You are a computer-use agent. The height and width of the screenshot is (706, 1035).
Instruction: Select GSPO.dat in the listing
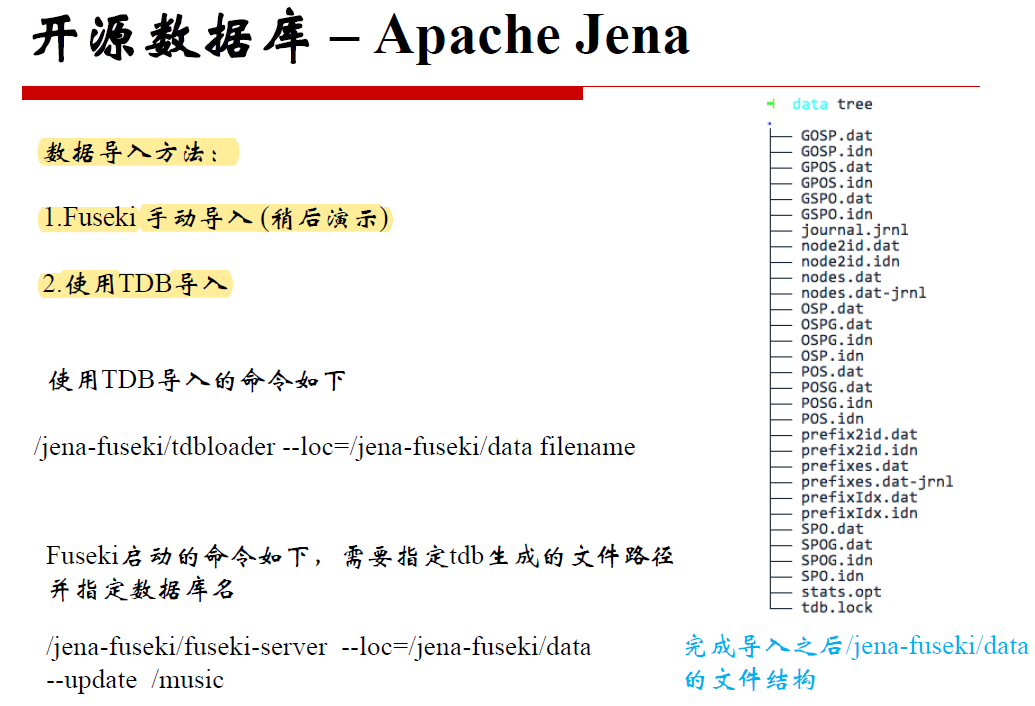[x=837, y=199]
